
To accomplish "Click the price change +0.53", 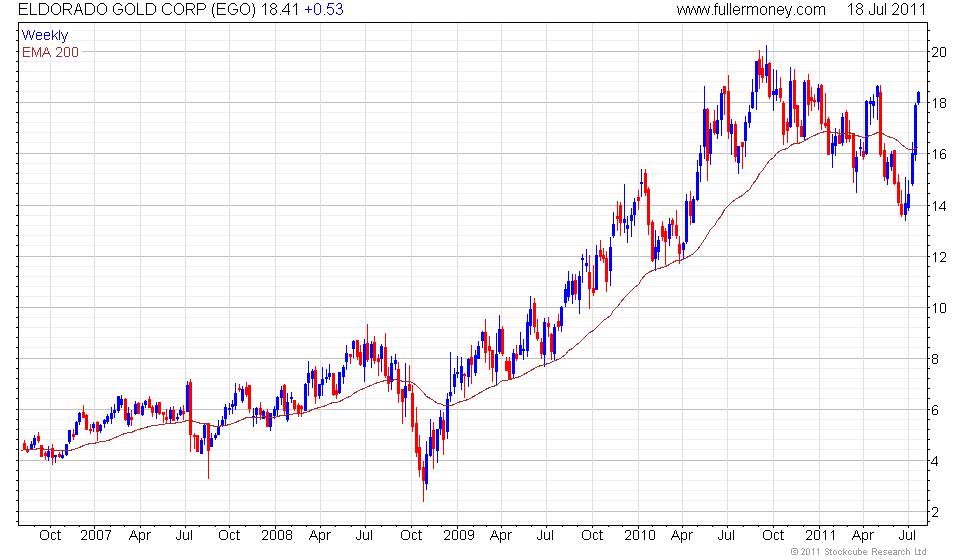I will click(324, 9).
